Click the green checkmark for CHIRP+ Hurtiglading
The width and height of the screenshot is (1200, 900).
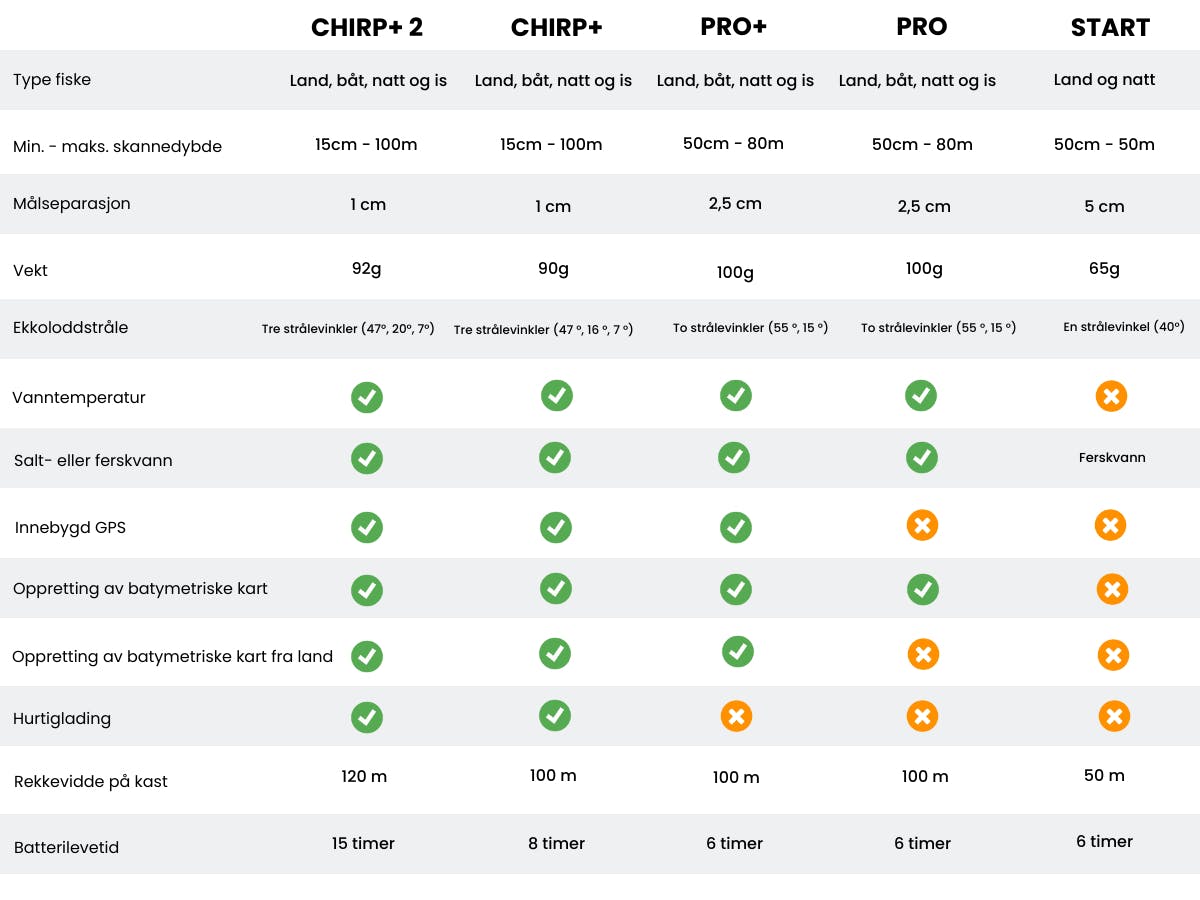coord(555,715)
